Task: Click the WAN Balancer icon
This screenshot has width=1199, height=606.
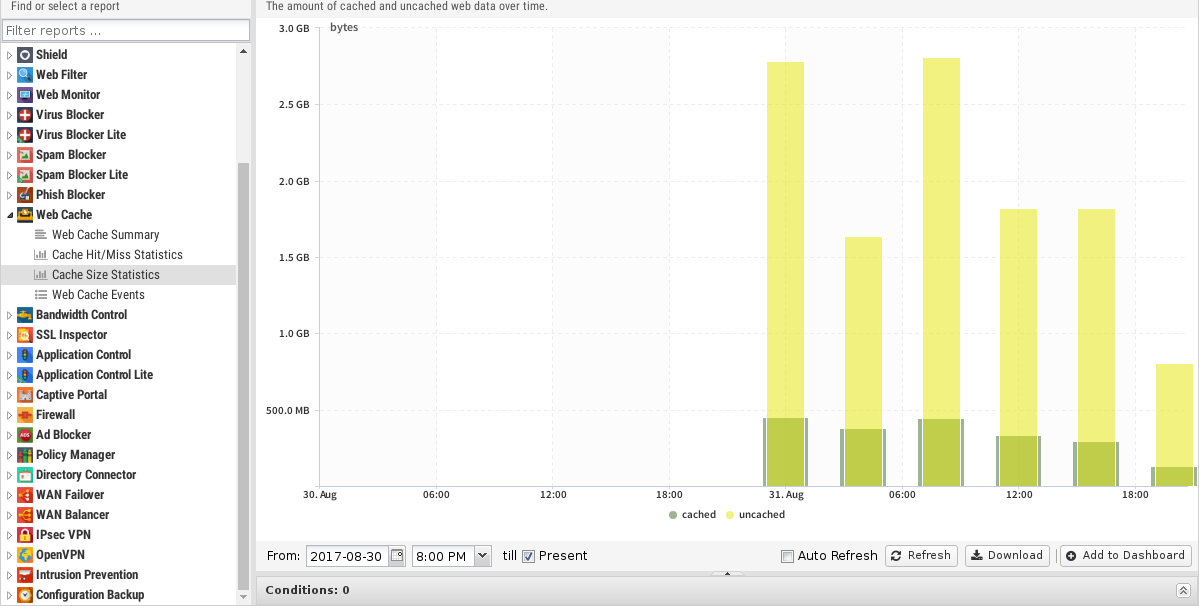Action: click(25, 515)
